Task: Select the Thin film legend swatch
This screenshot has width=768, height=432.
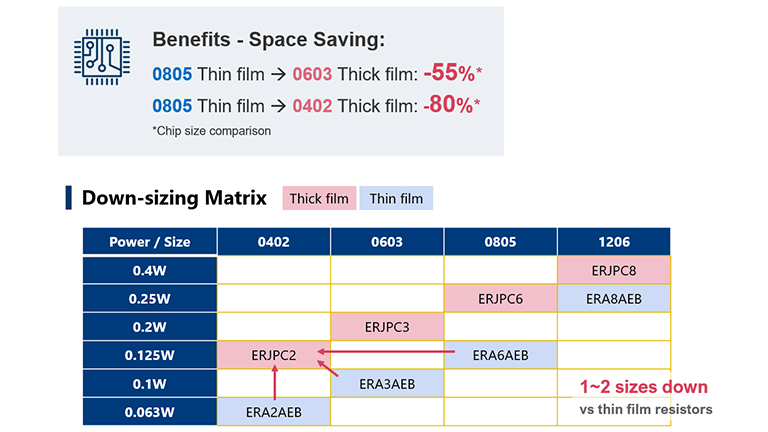Action: tap(396, 198)
